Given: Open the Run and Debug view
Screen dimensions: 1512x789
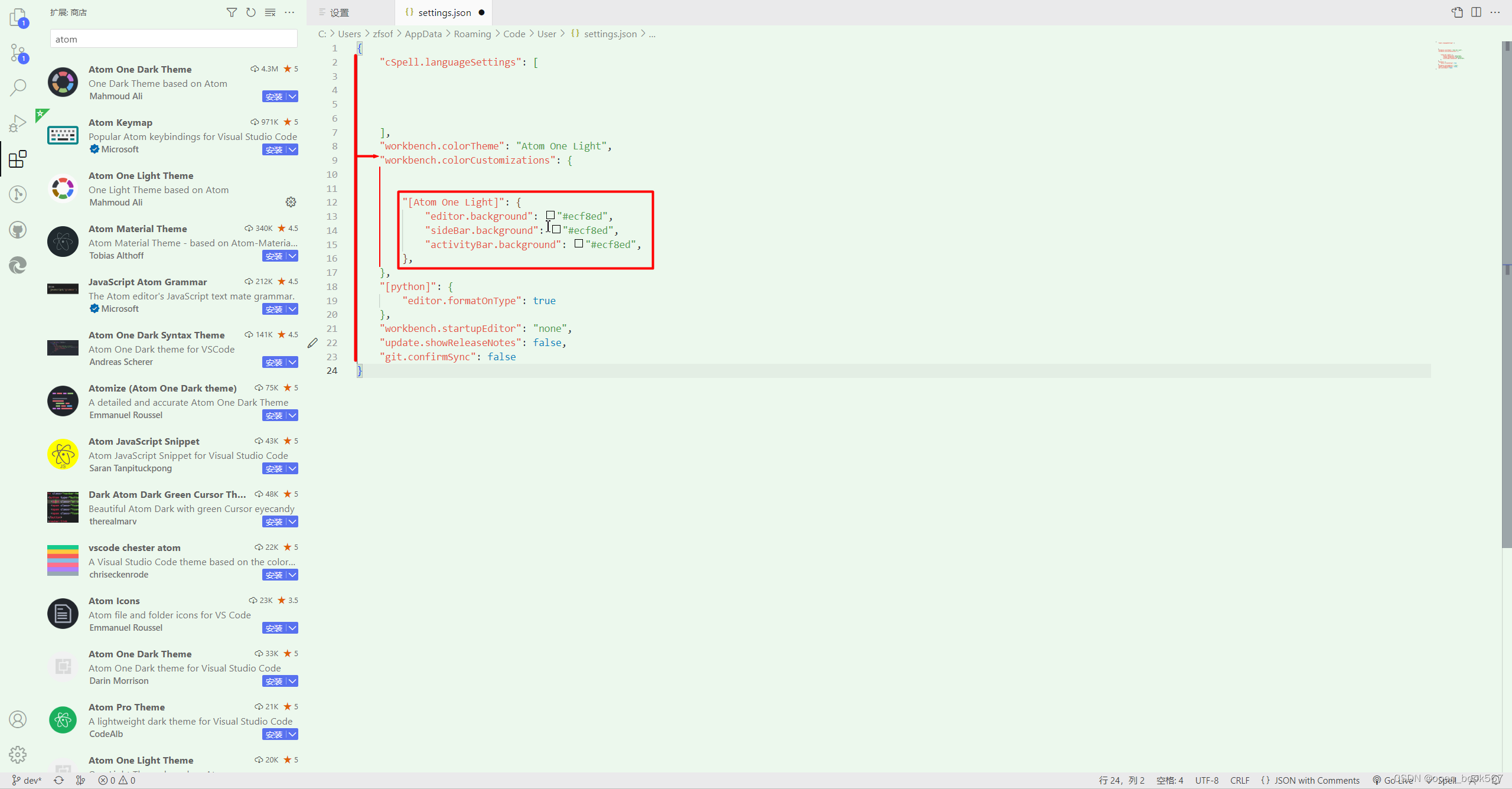Looking at the screenshot, I should tap(18, 123).
